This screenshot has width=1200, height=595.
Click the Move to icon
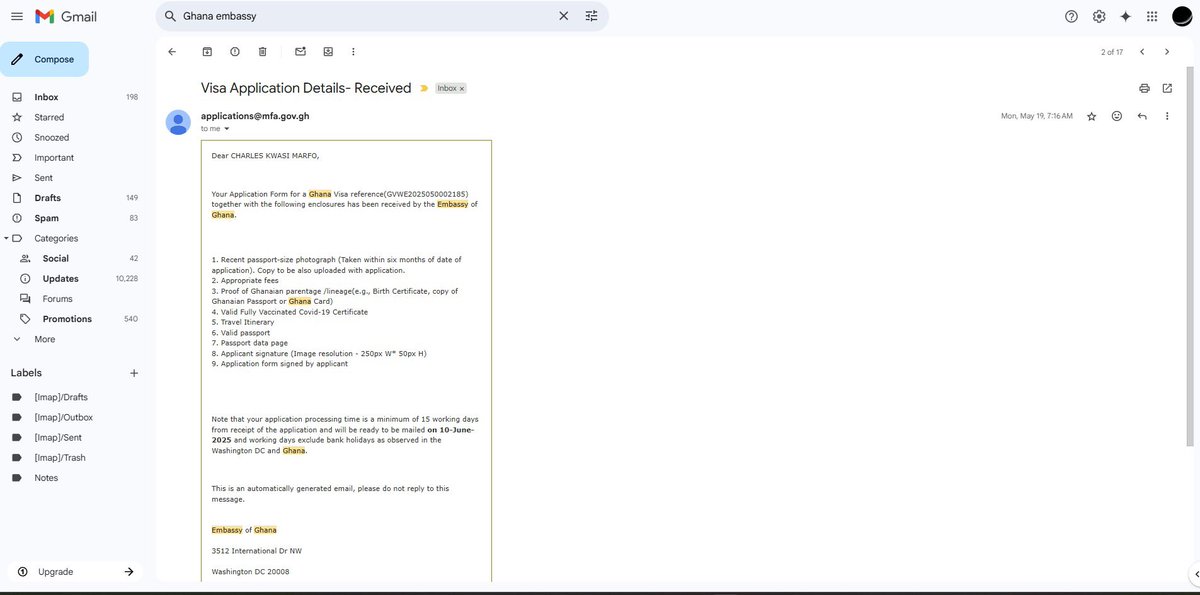pyautogui.click(x=328, y=52)
